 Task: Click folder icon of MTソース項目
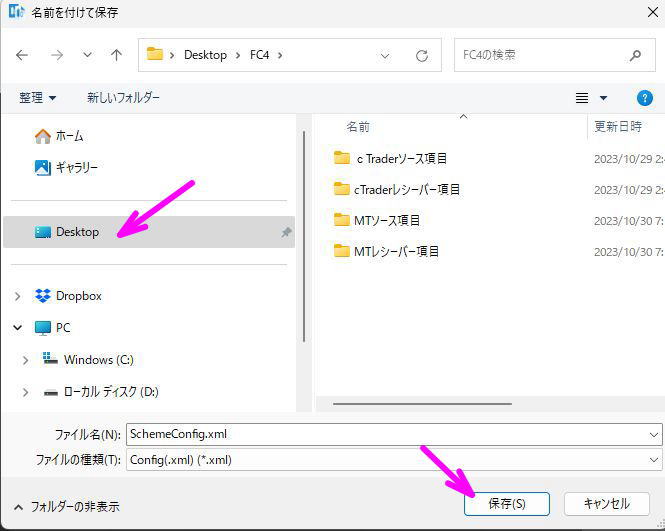tap(341, 220)
